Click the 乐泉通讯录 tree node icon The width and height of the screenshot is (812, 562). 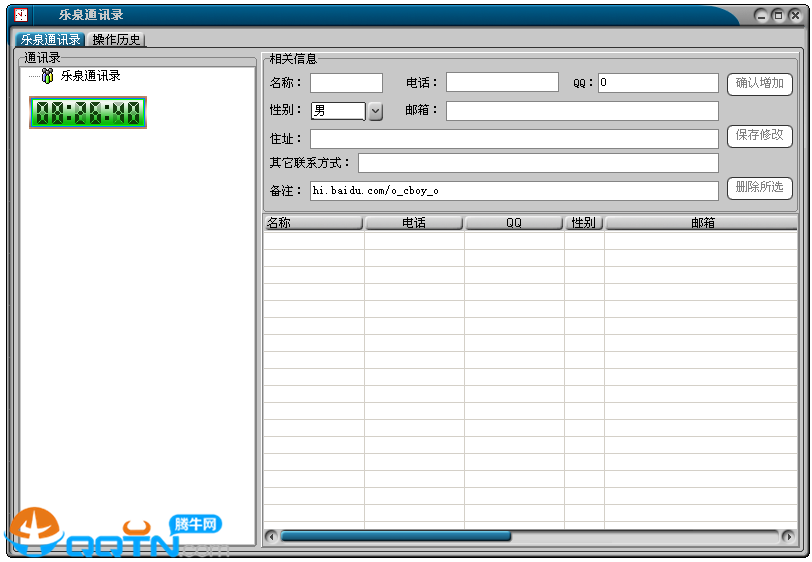click(47, 76)
